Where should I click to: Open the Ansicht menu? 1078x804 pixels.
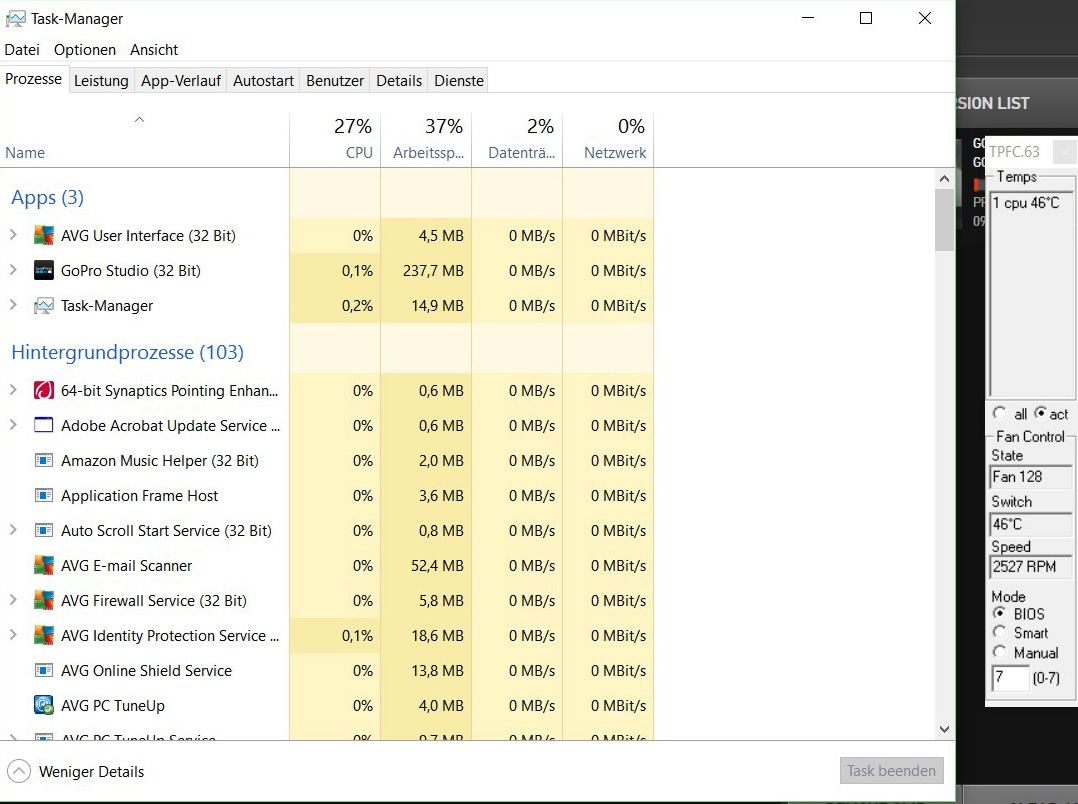click(x=154, y=50)
